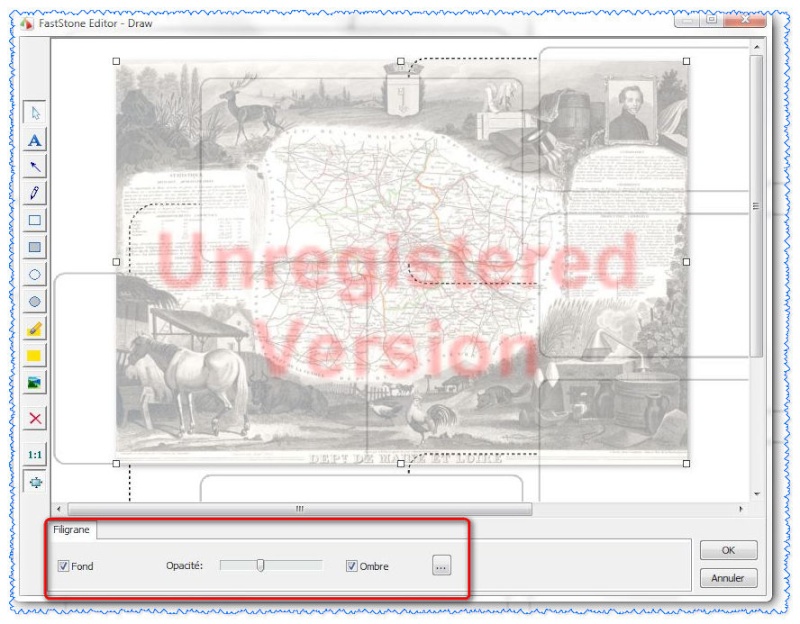The height and width of the screenshot is (624, 800).
Task: Set zoom to 1:1 actual size
Action: pos(35,455)
